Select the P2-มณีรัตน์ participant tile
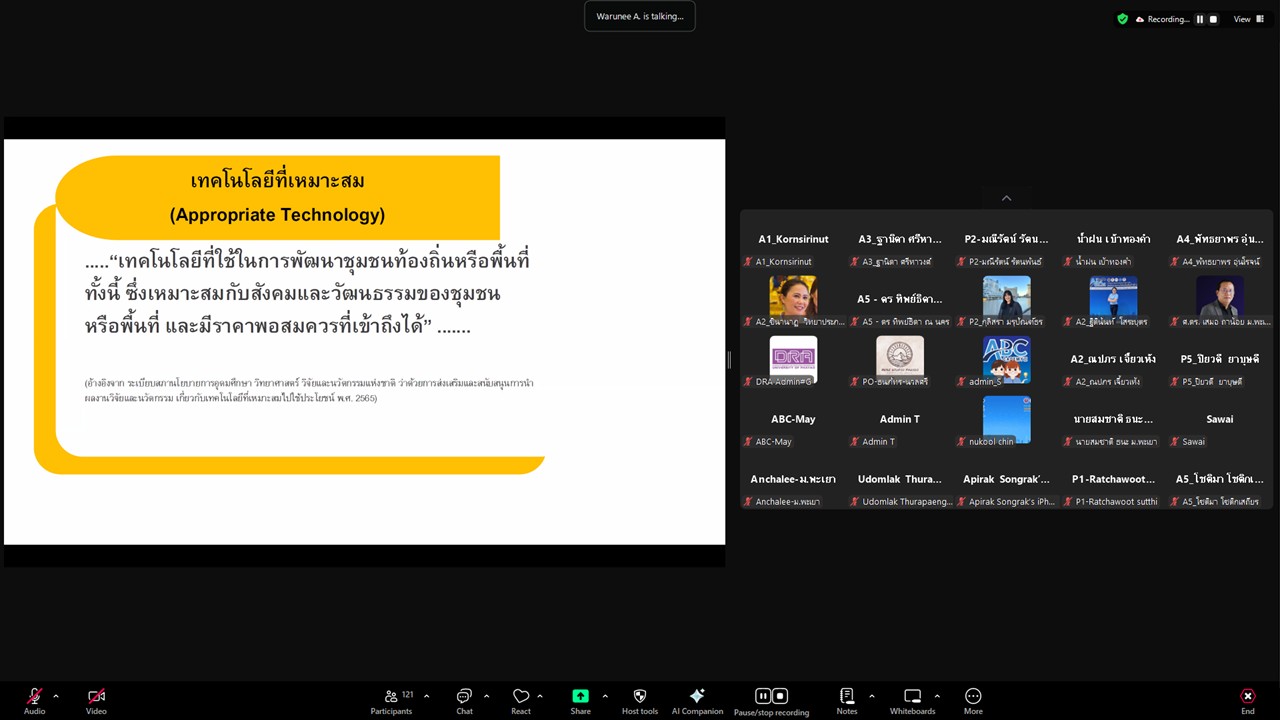Screen dimensions: 1280x720 [1006, 240]
